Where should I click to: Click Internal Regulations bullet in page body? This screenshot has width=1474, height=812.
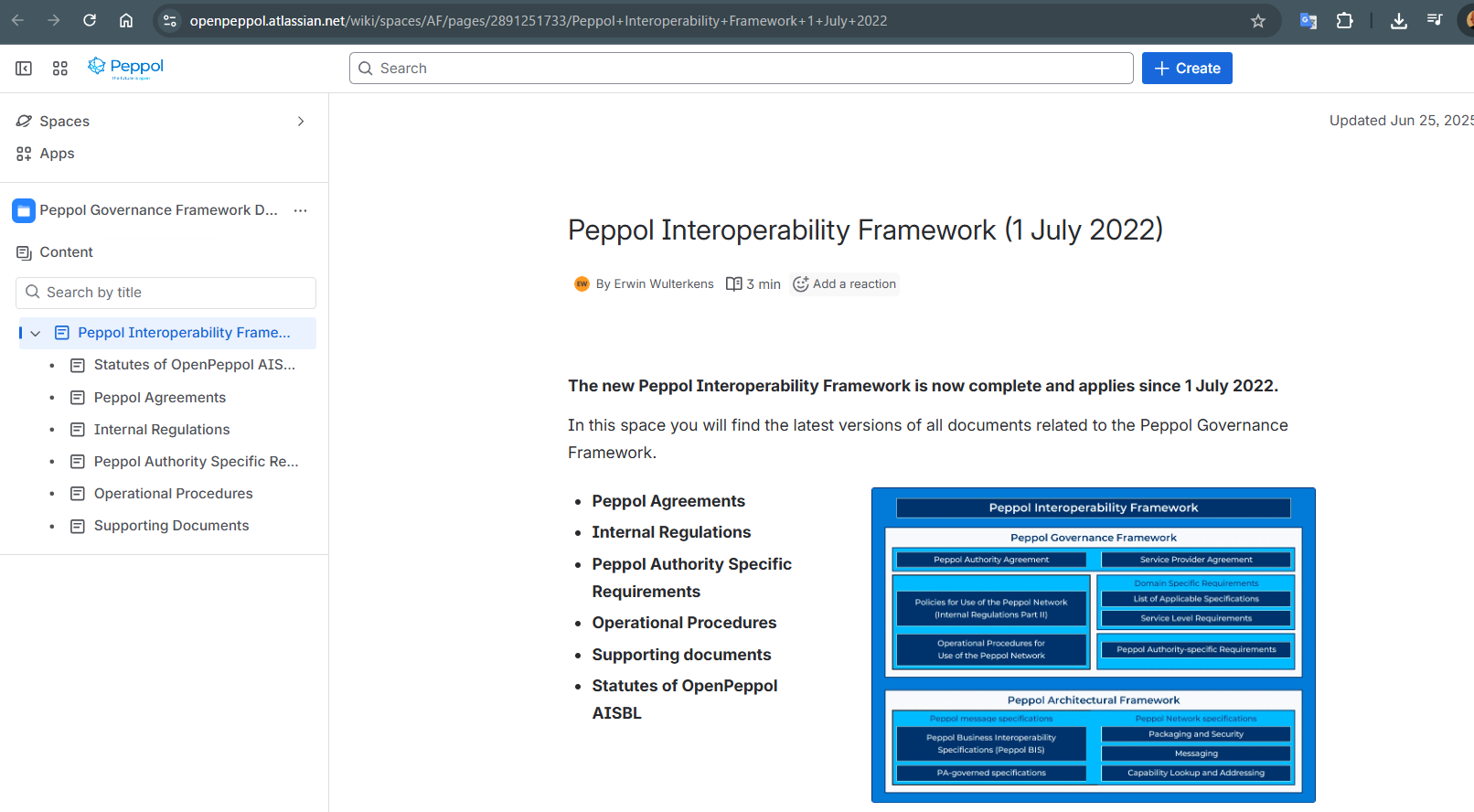pos(671,532)
